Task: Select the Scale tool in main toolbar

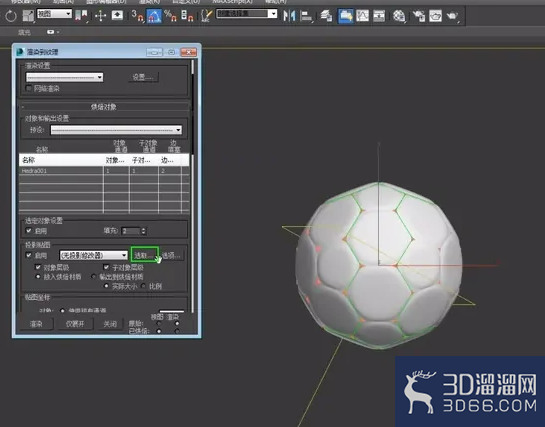Action: (x=28, y=16)
